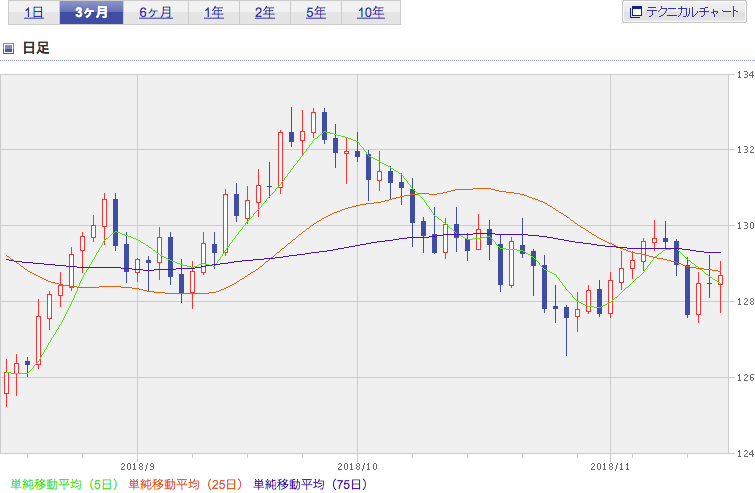Click the 134 price axis label
This screenshot has height=493, width=755.
pos(745,75)
